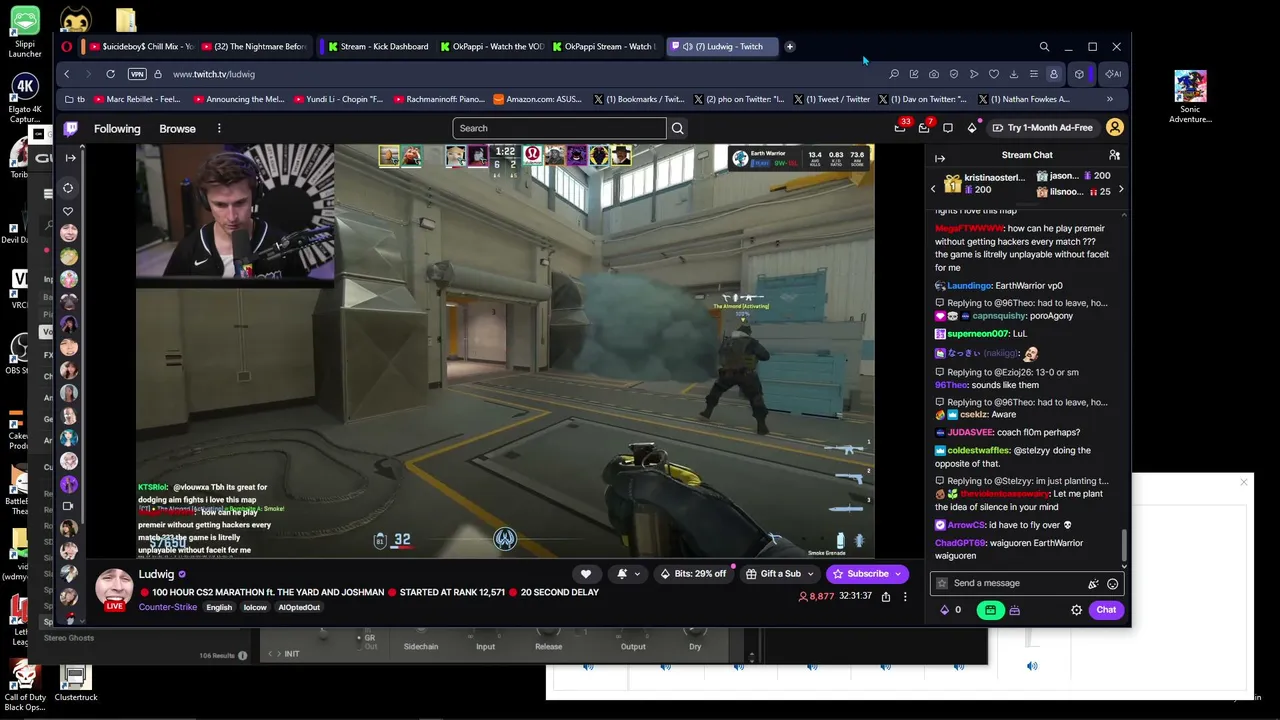
Task: Show more bookmarks with the overflow chevron
Action: [1109, 99]
